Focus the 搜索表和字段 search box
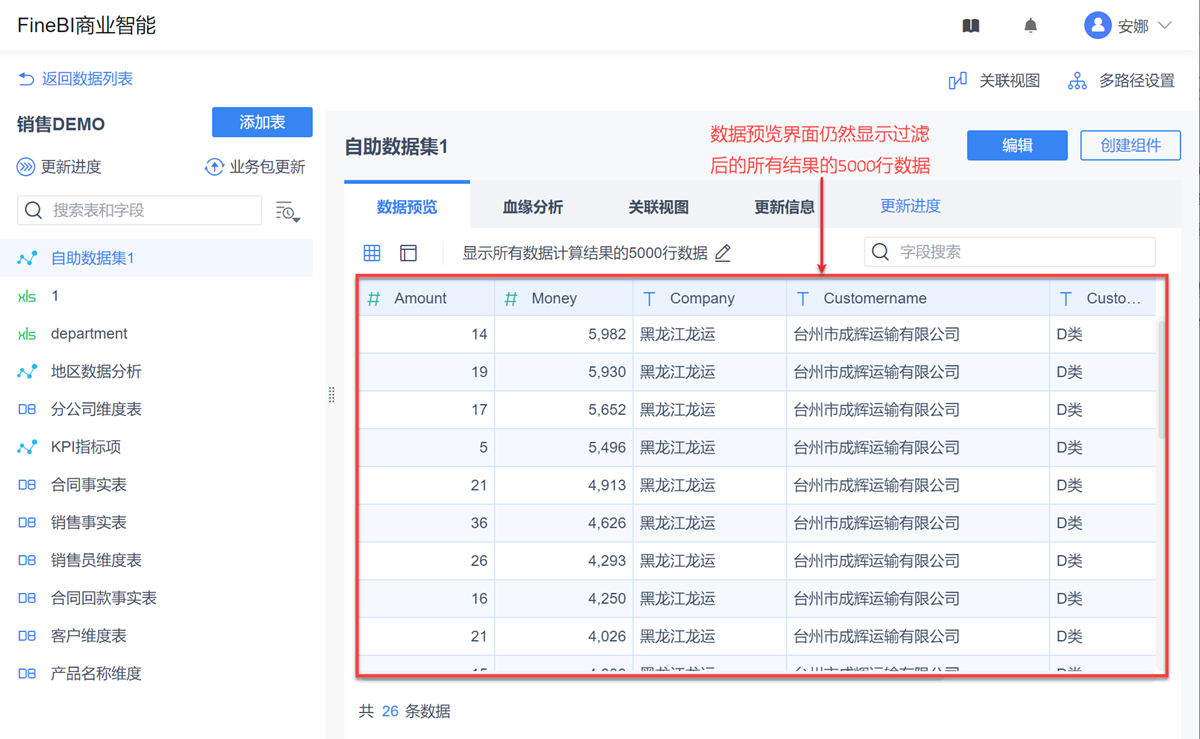 coord(140,210)
